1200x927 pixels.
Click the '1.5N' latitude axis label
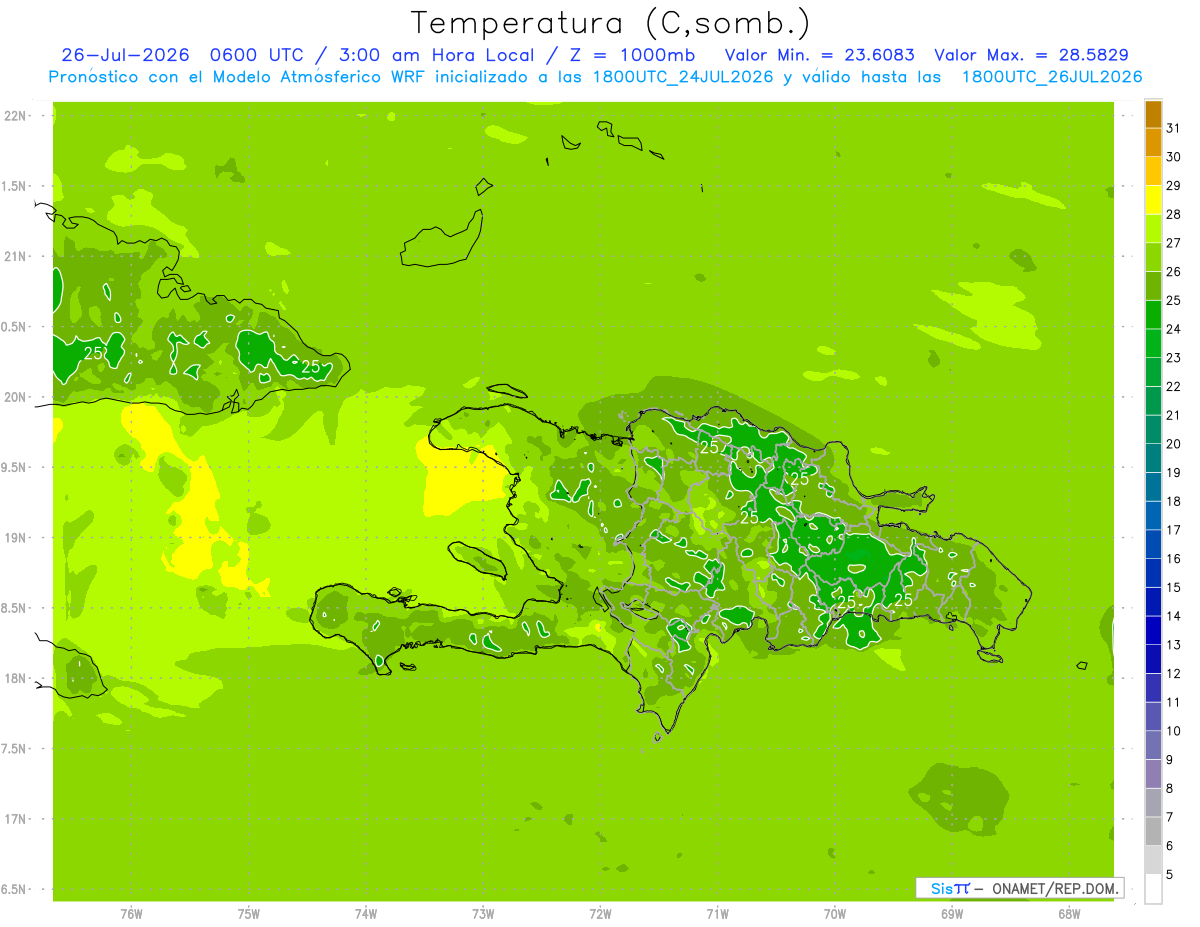pyautogui.click(x=15, y=186)
